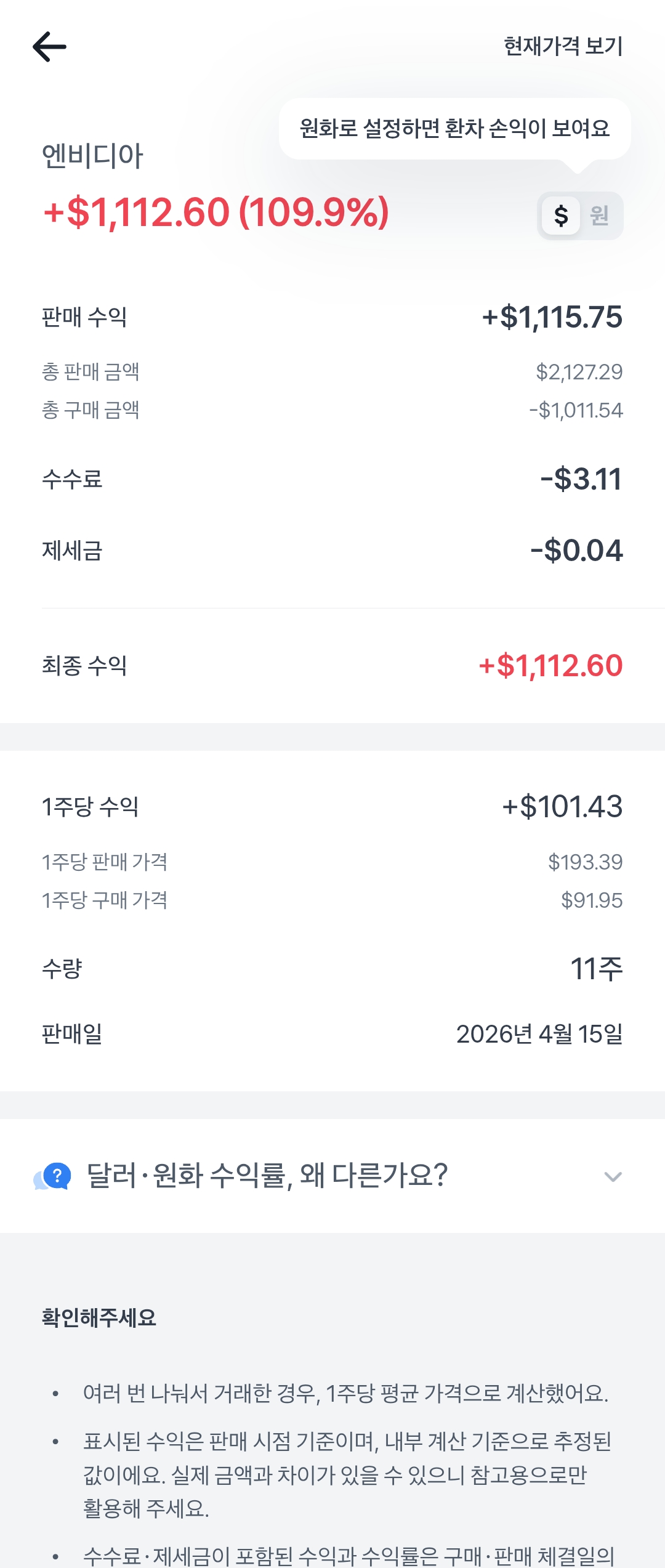Select the 판매 수익 +$1,115.75 amount
Viewport: 665px width, 1568px height.
pyautogui.click(x=552, y=317)
